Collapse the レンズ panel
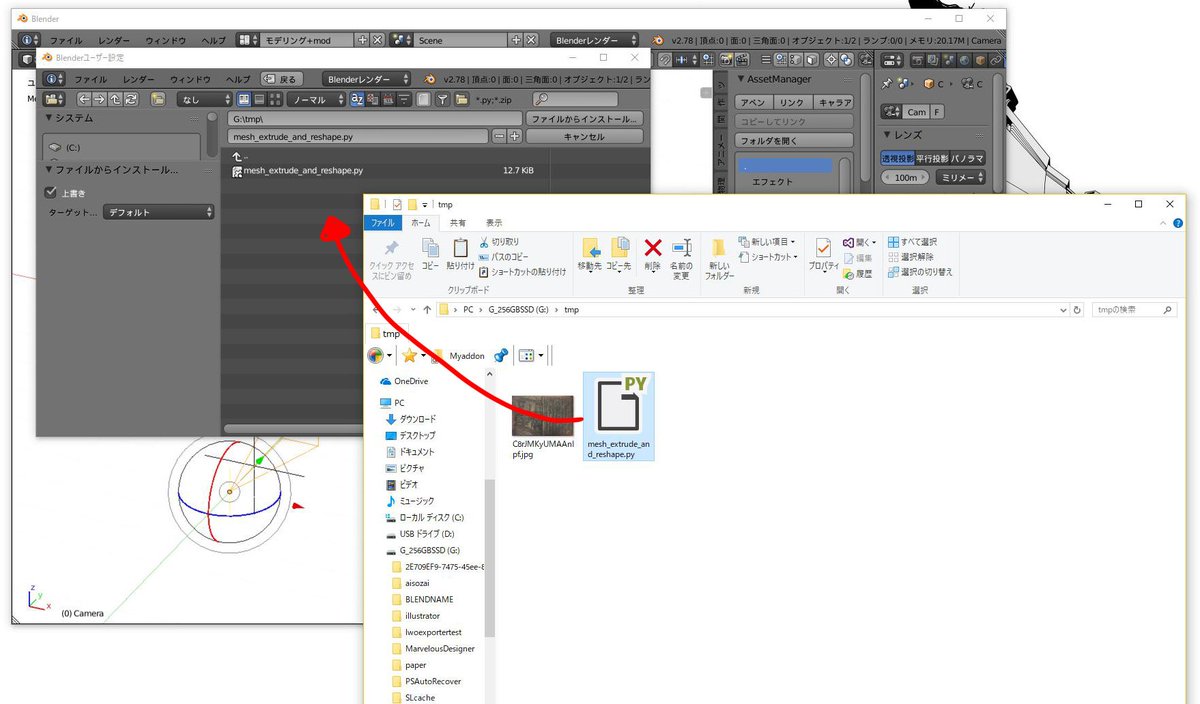1200x704 pixels. 886,135
